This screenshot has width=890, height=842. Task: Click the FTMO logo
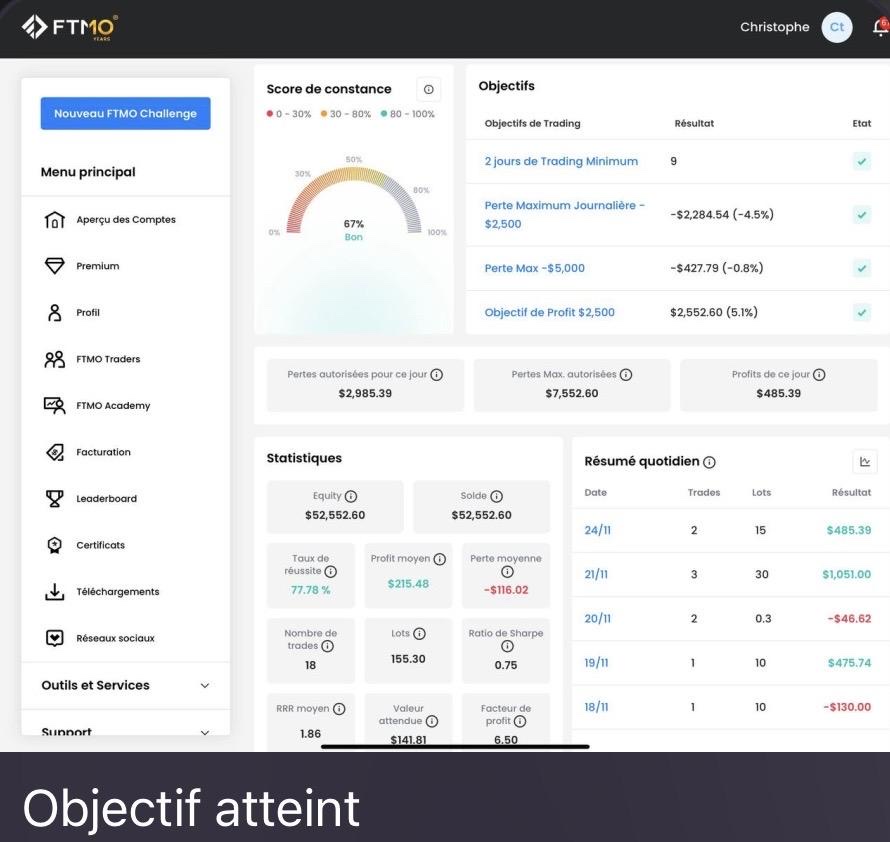(x=69, y=27)
